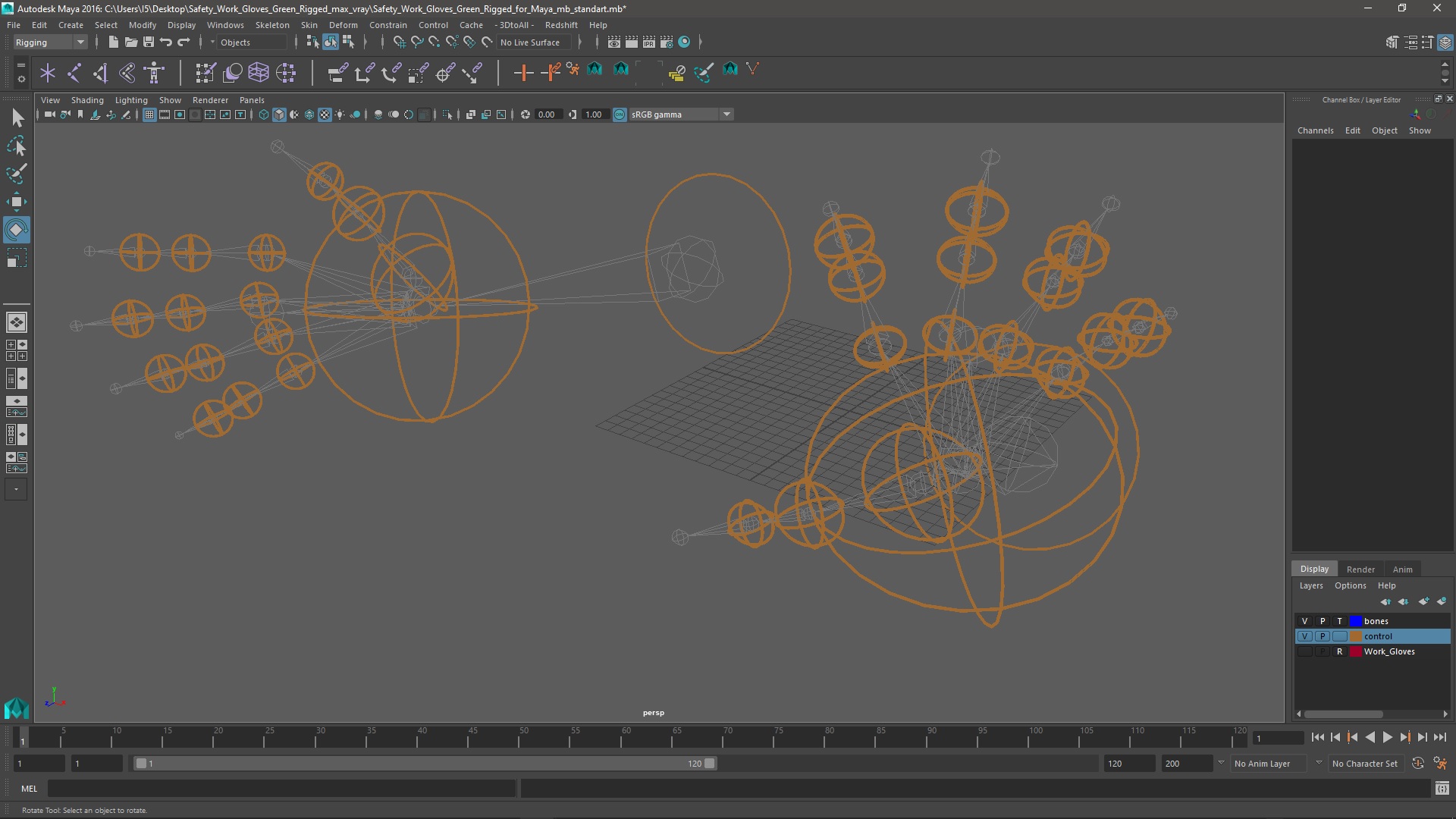Choose the Lasso Select tool
1456x819 pixels.
pyautogui.click(x=16, y=146)
